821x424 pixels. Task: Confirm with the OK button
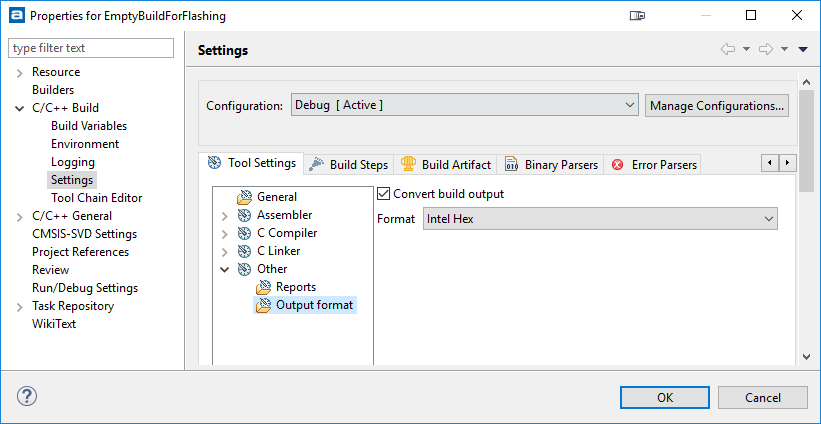coord(665,397)
